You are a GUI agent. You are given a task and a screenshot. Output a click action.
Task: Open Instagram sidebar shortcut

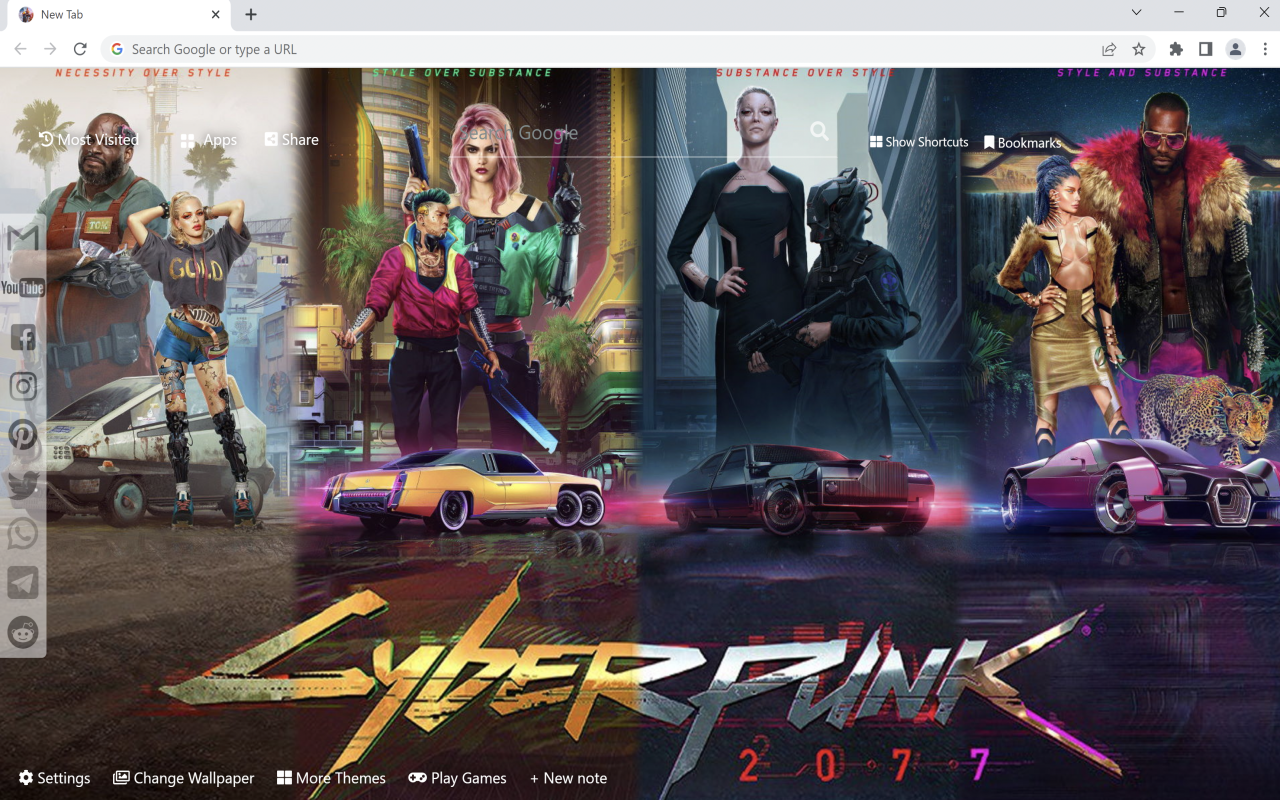pos(23,386)
